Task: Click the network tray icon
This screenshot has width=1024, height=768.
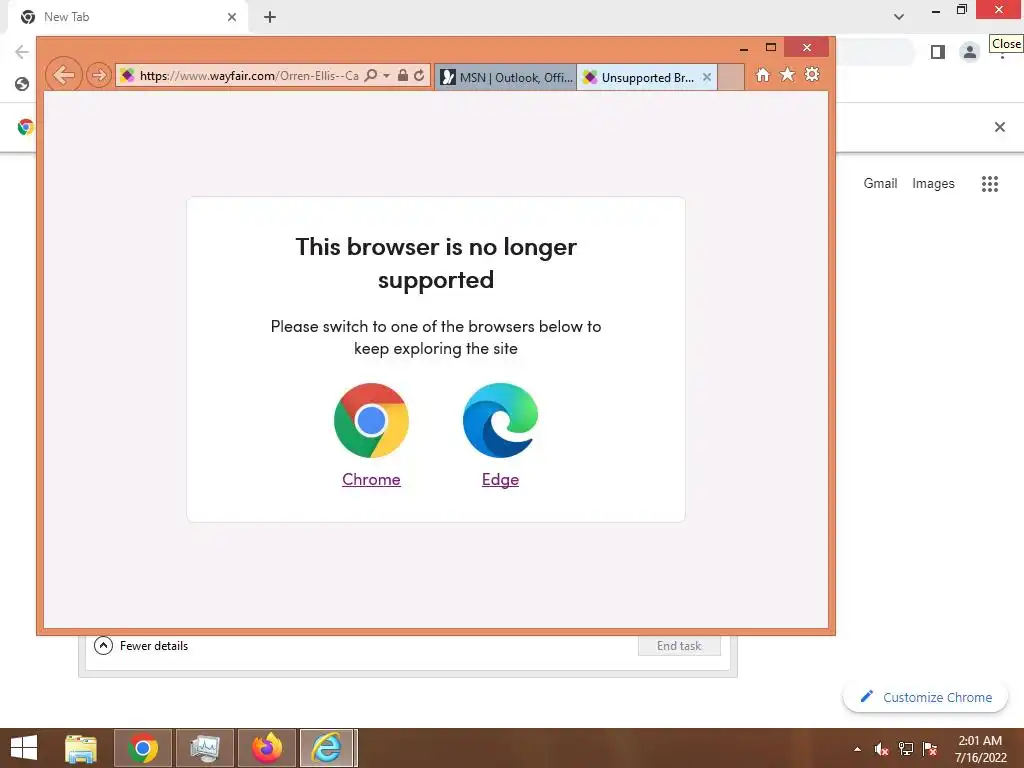Action: tap(906, 749)
